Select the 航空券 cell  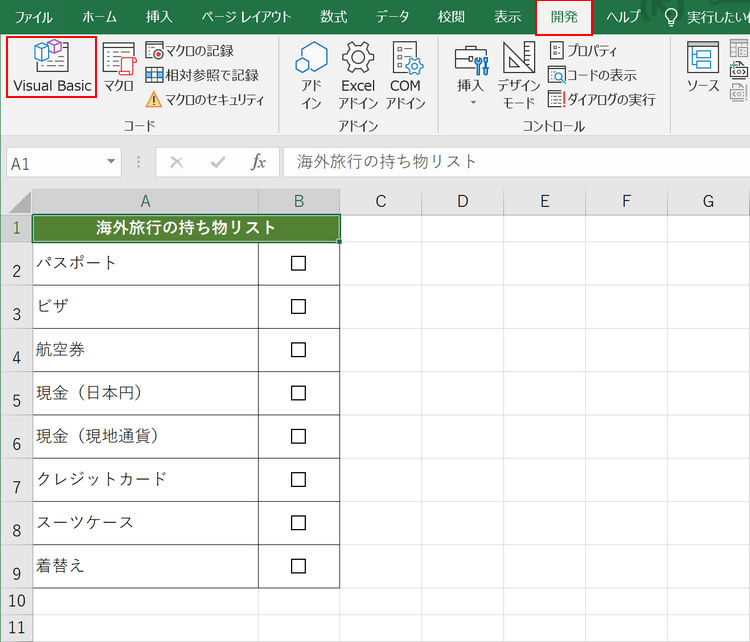click(145, 350)
